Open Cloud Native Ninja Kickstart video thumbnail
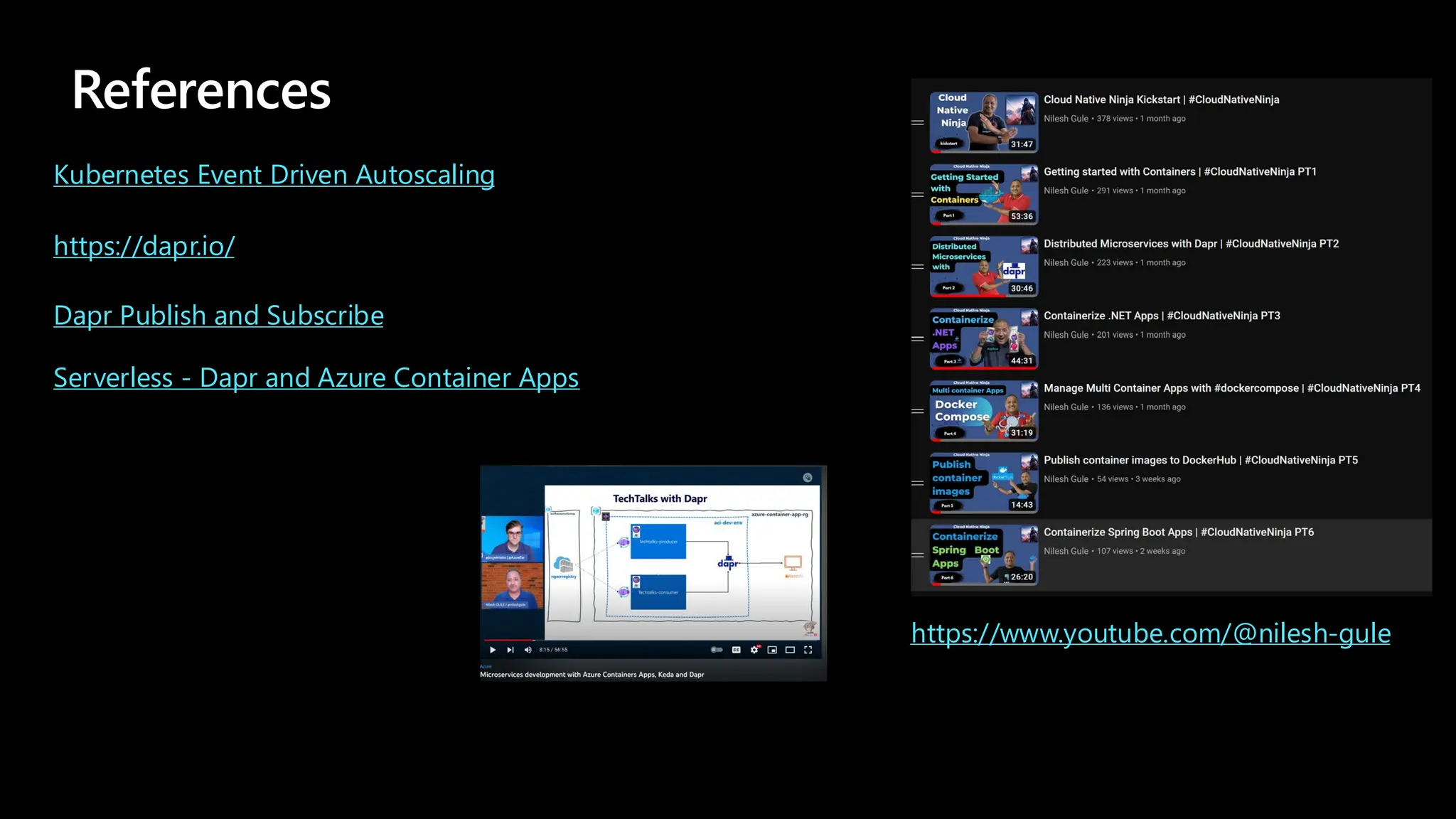This screenshot has width=1456, height=819. coord(984,122)
